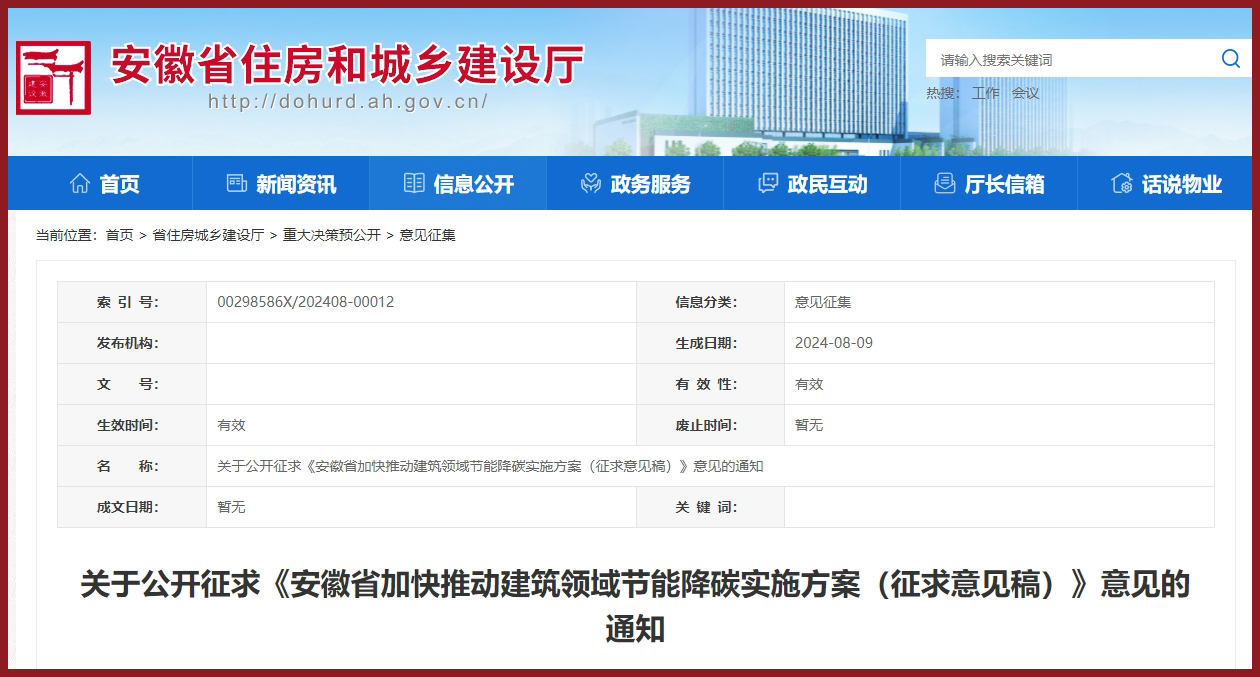The width and height of the screenshot is (1260, 677).
Task: Open the 政务服务 navigation tab
Action: pos(635,184)
